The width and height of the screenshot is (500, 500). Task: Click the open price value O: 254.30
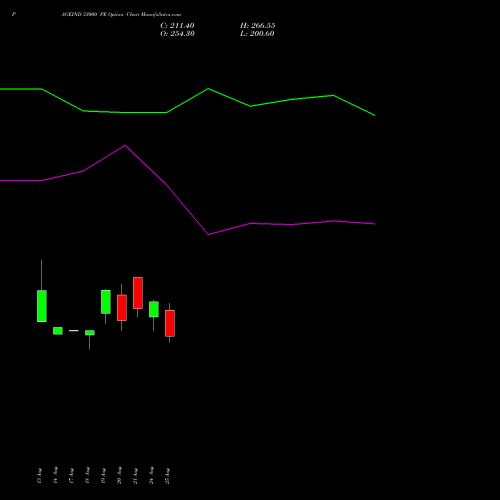pos(177,34)
